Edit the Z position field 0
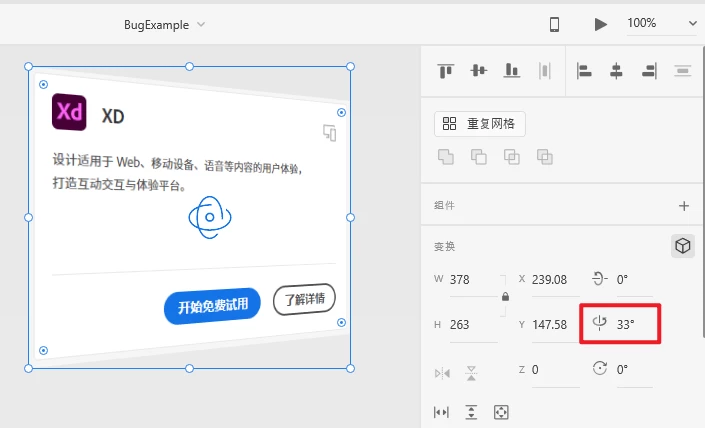Screen dimensions: 705x428 (x=555, y=370)
